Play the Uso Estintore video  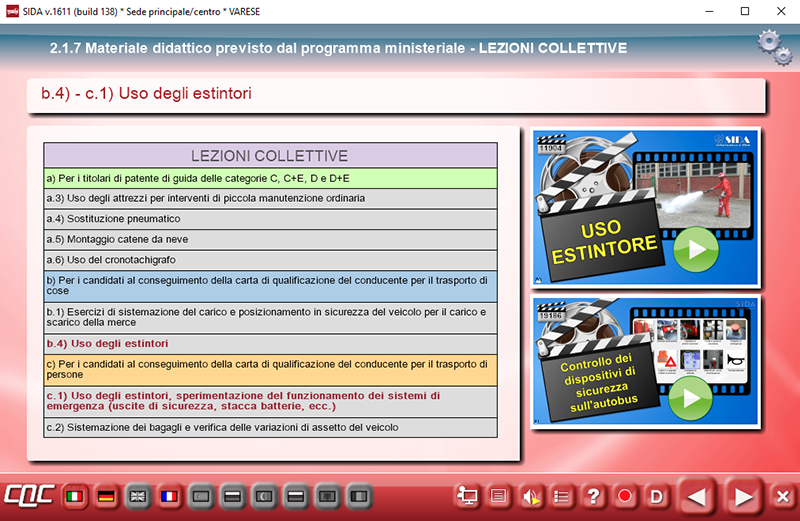tap(696, 249)
